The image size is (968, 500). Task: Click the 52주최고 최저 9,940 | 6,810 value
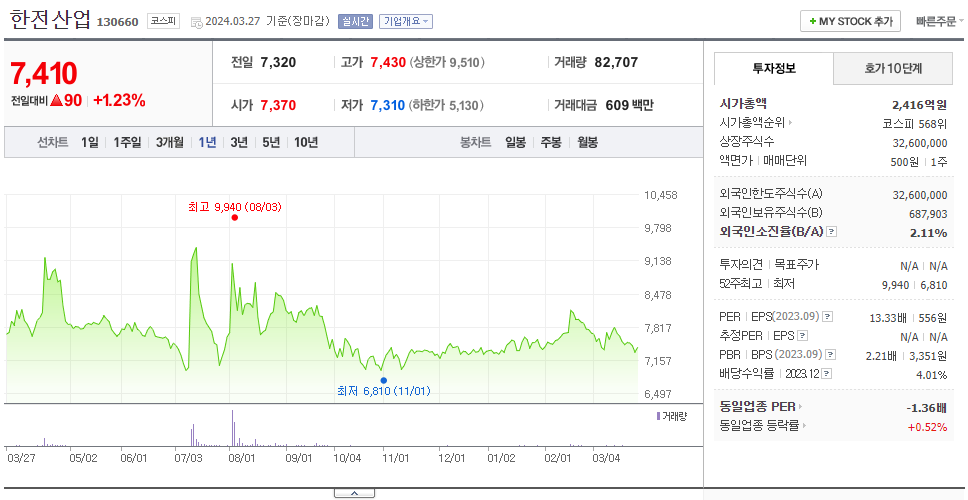(x=915, y=285)
